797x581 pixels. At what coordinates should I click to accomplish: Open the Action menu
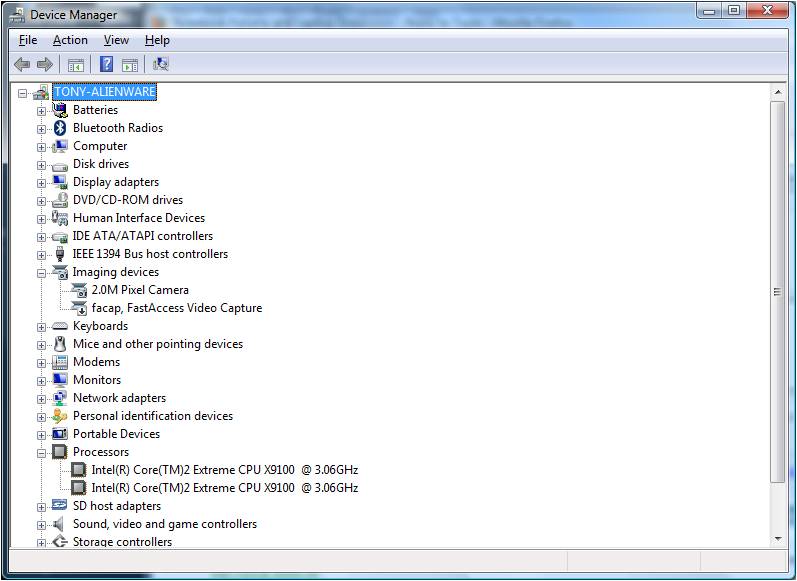tap(70, 40)
